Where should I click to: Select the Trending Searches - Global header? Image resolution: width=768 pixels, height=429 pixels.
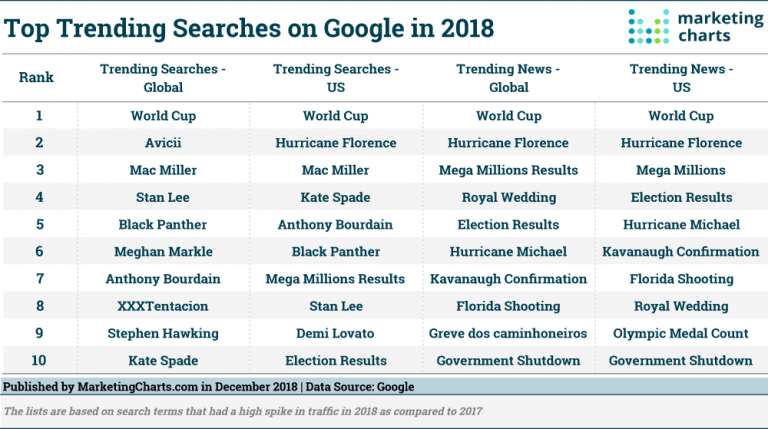click(x=163, y=77)
